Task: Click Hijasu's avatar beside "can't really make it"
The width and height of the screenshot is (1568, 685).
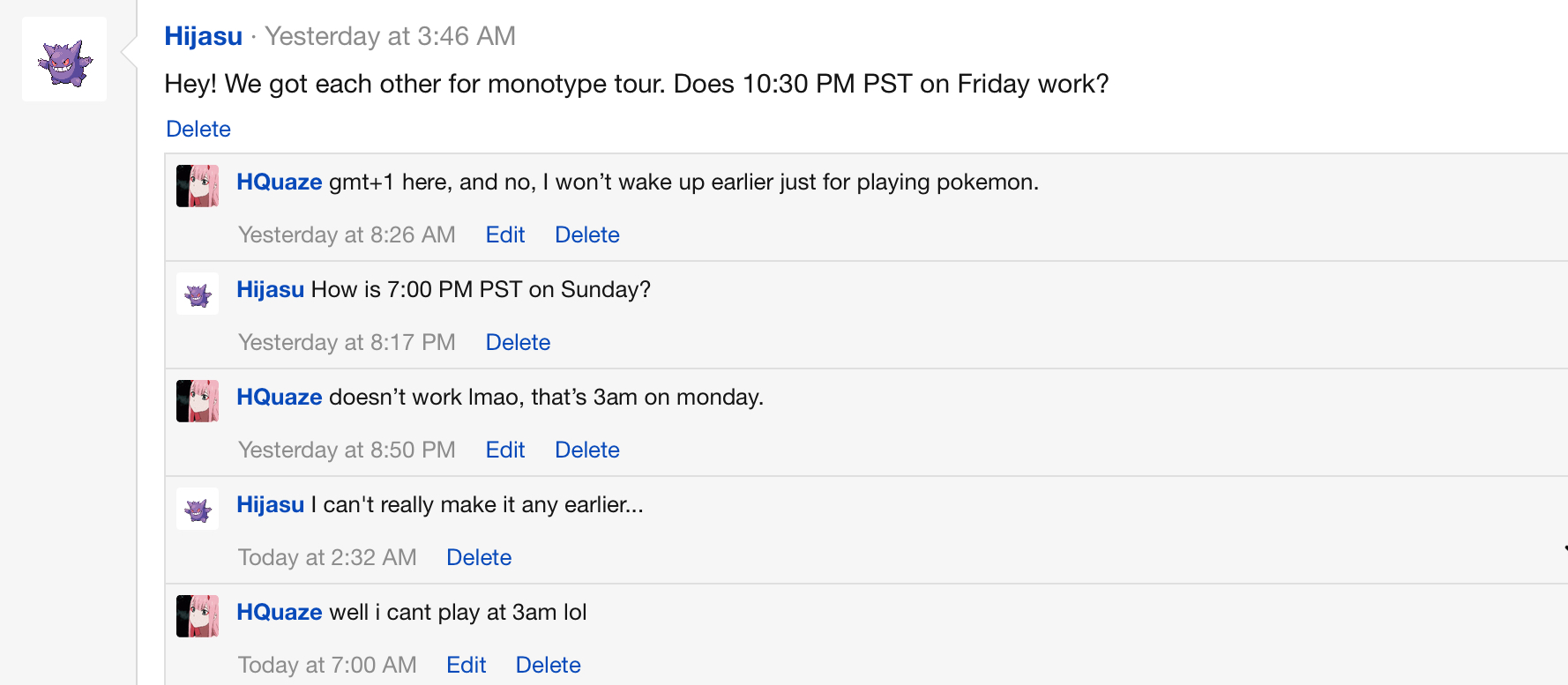Action: pyautogui.click(x=198, y=509)
